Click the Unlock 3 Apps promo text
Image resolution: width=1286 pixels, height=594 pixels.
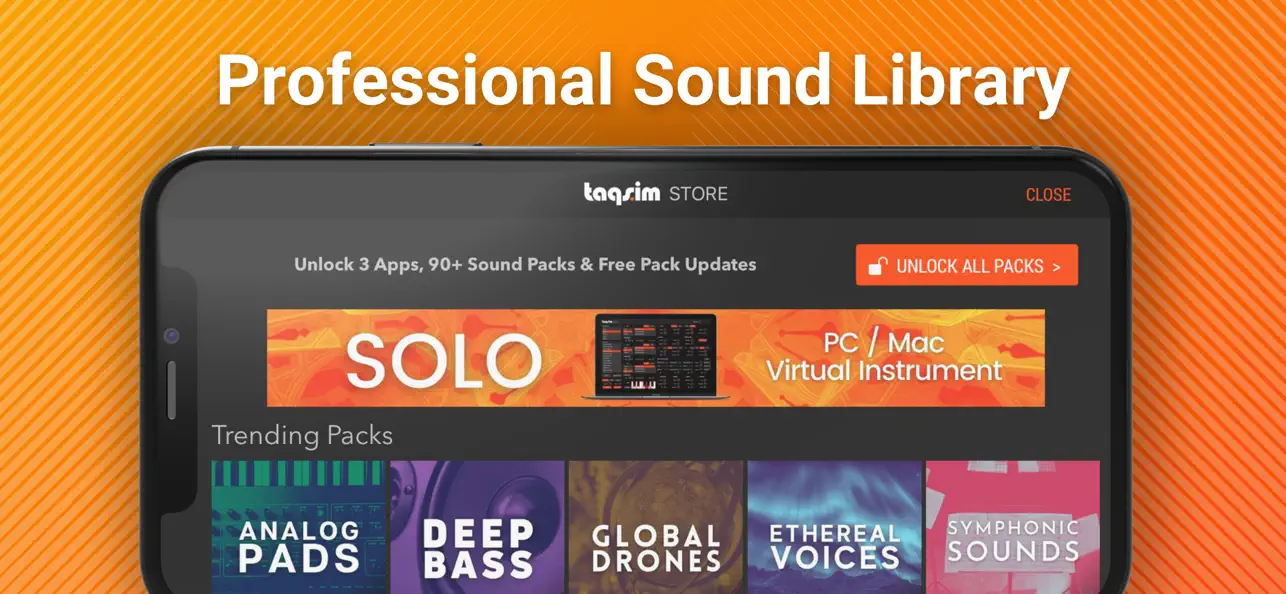click(525, 265)
